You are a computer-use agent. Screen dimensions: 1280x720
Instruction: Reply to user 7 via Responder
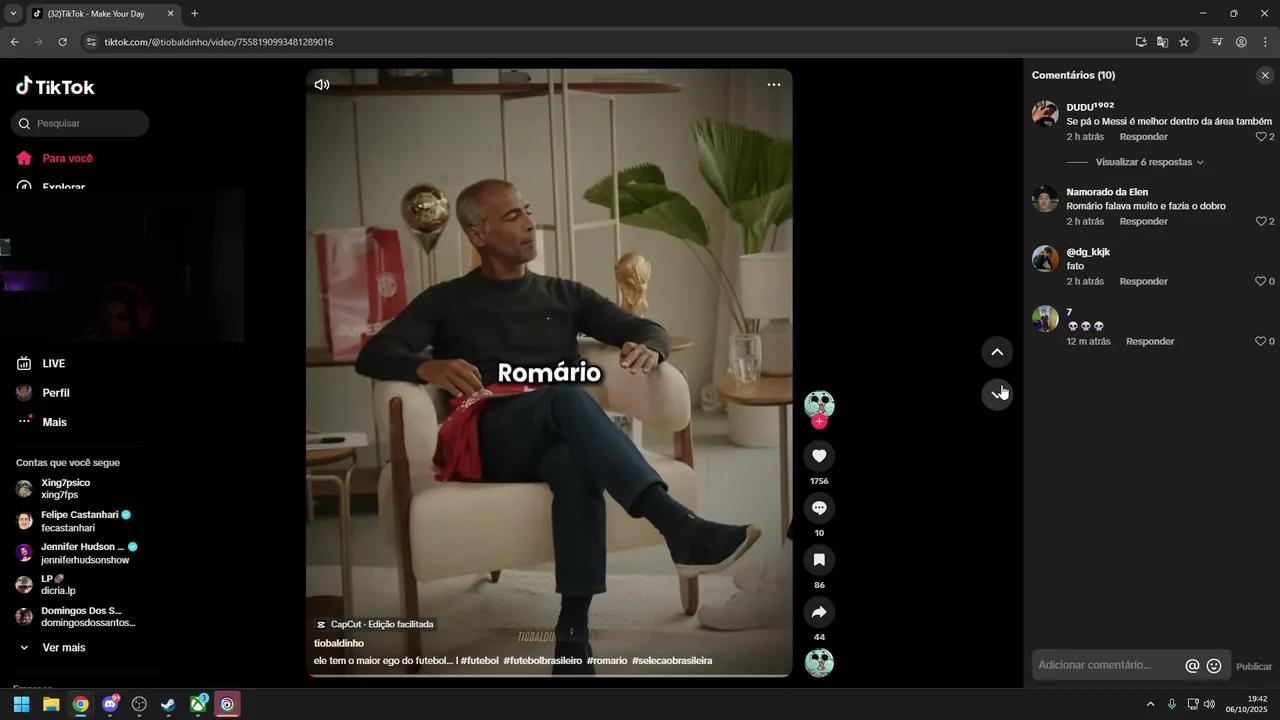(1150, 342)
